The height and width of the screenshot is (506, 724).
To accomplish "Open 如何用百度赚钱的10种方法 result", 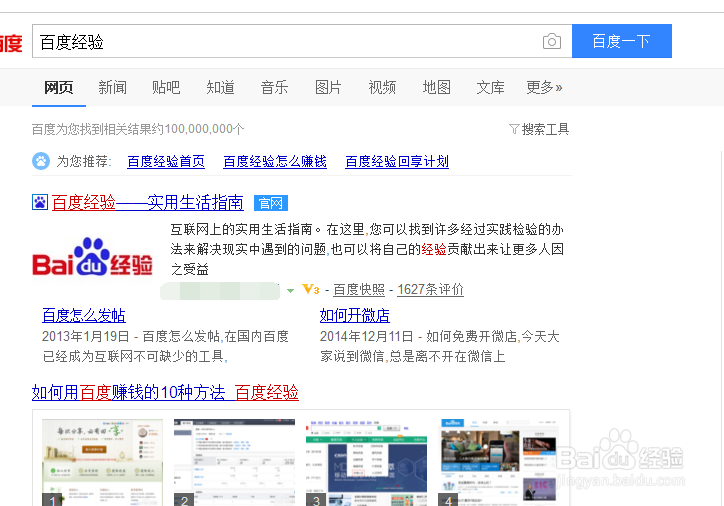I will point(165,392).
